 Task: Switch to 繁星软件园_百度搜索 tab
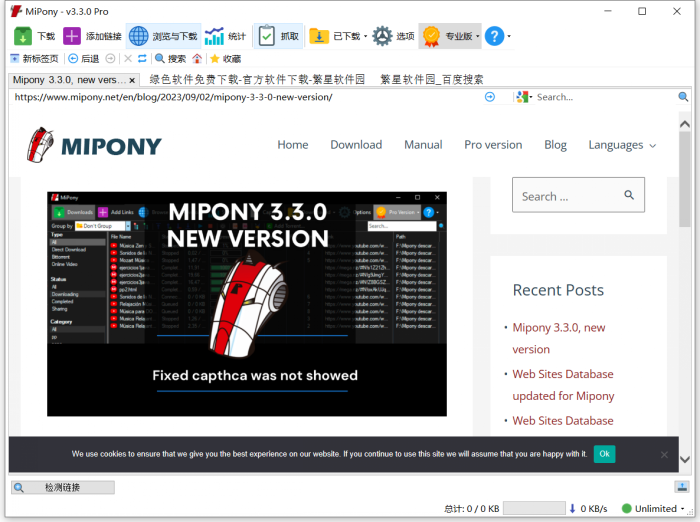(432, 79)
